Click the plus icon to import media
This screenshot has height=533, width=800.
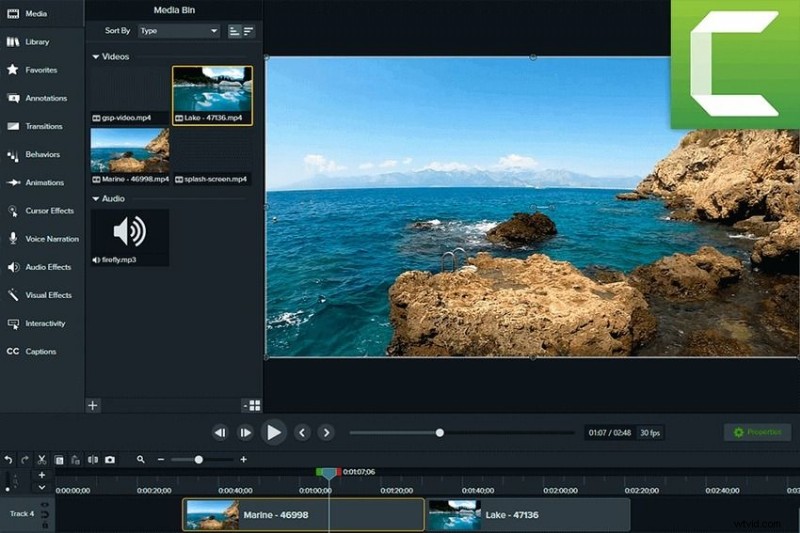93,405
